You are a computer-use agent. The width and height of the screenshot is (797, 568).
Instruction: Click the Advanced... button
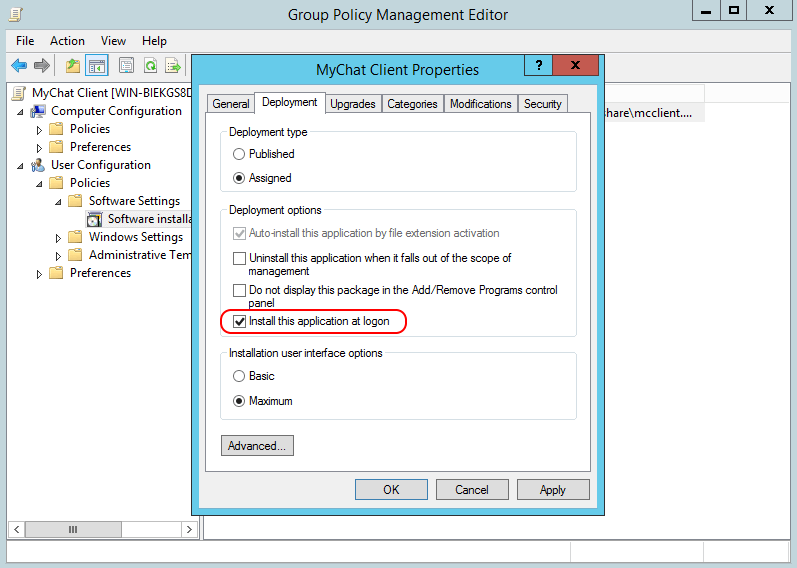click(x=257, y=446)
